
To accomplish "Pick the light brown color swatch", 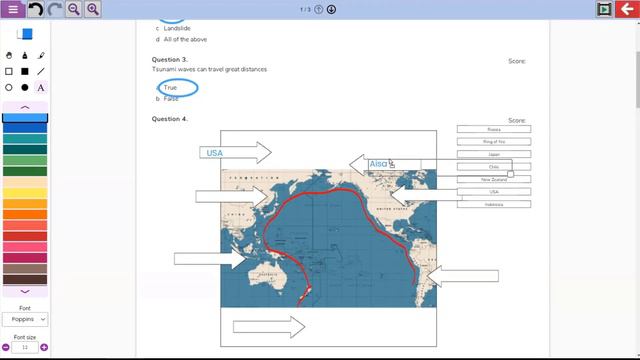I will tap(25, 269).
